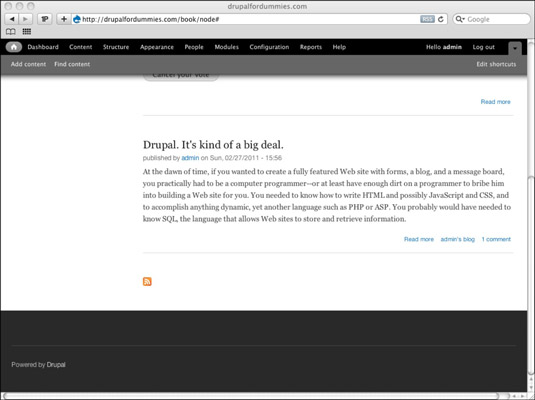Reload the page with refresh icon

440,19
